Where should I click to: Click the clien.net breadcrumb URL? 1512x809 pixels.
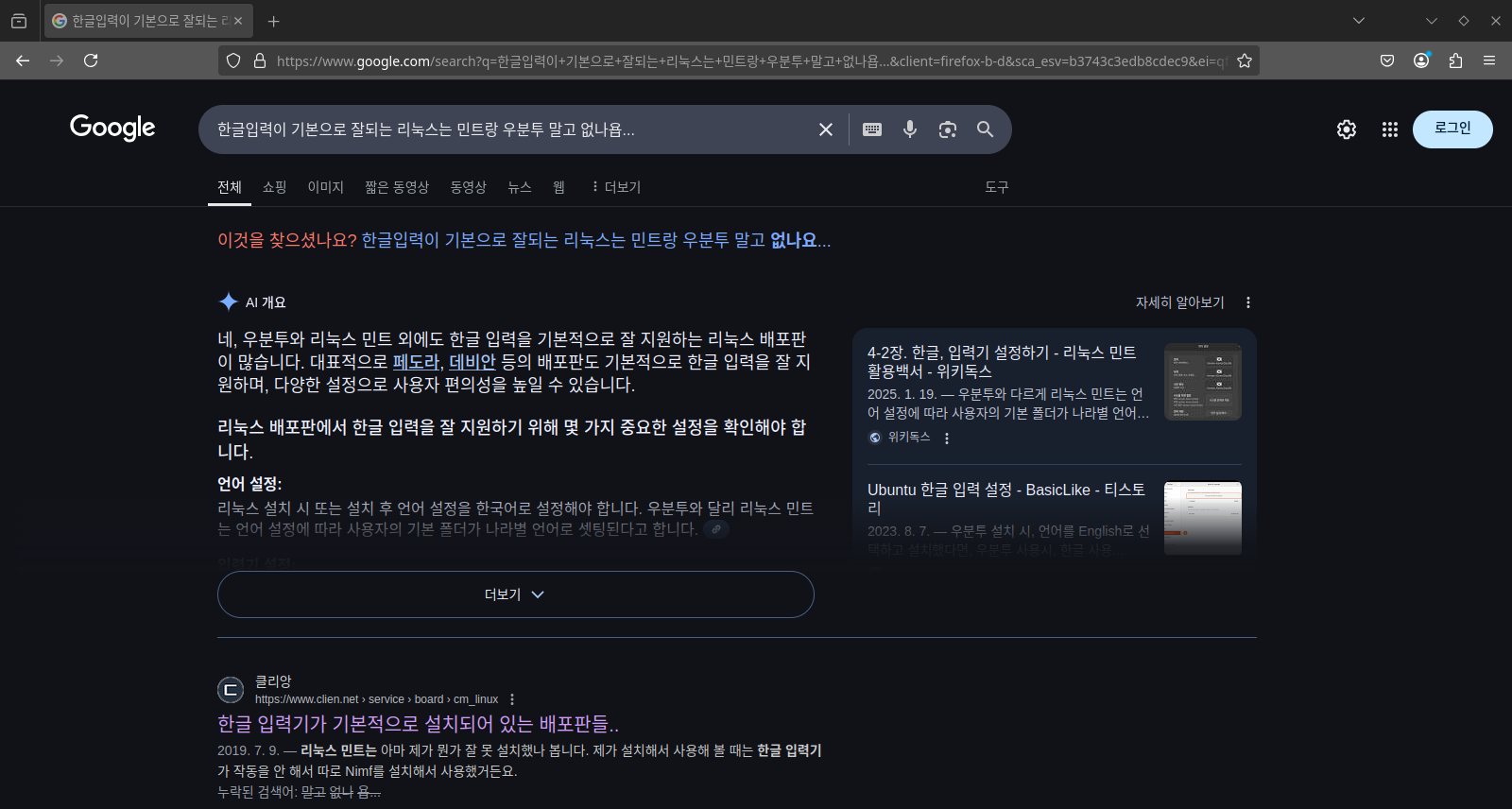376,699
